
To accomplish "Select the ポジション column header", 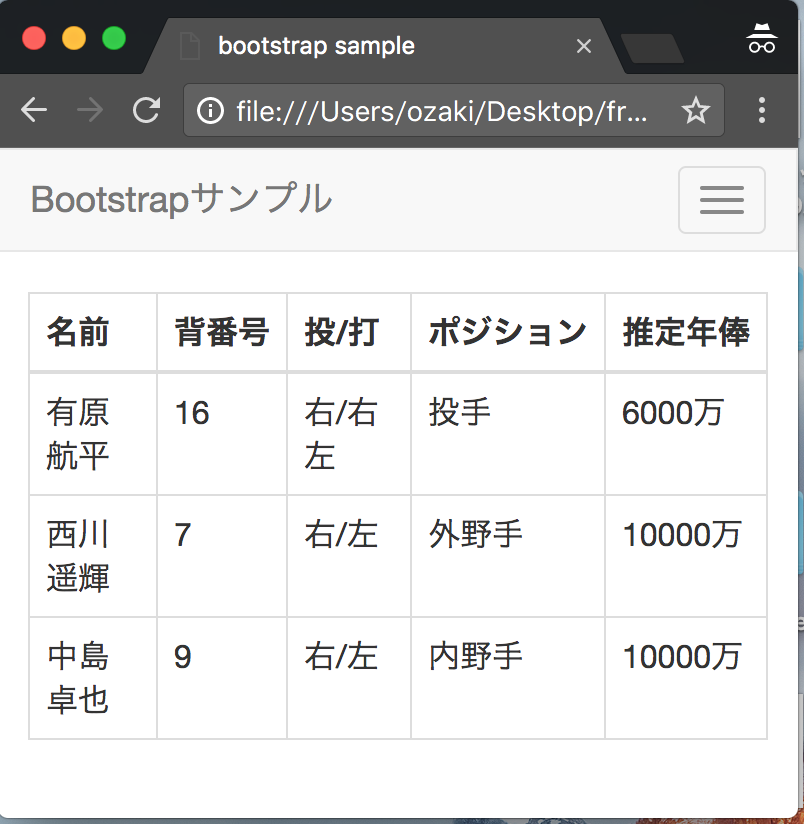I will point(508,332).
